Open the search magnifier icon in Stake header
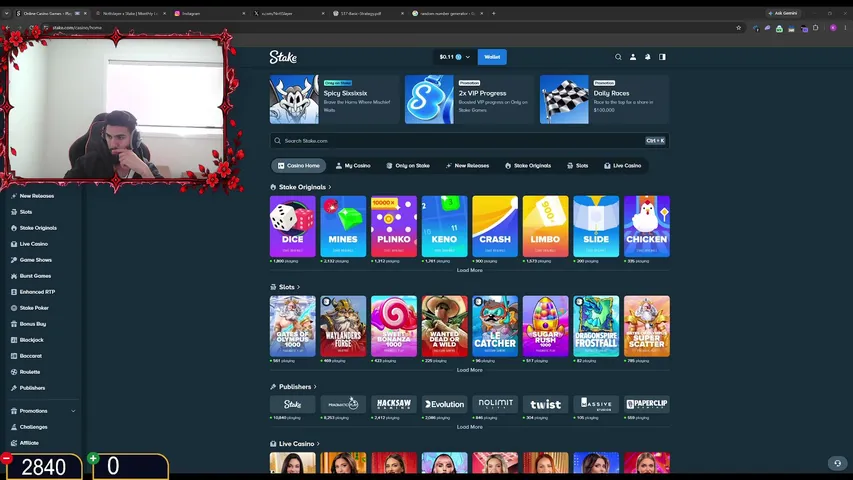The height and width of the screenshot is (480, 853). click(x=618, y=57)
